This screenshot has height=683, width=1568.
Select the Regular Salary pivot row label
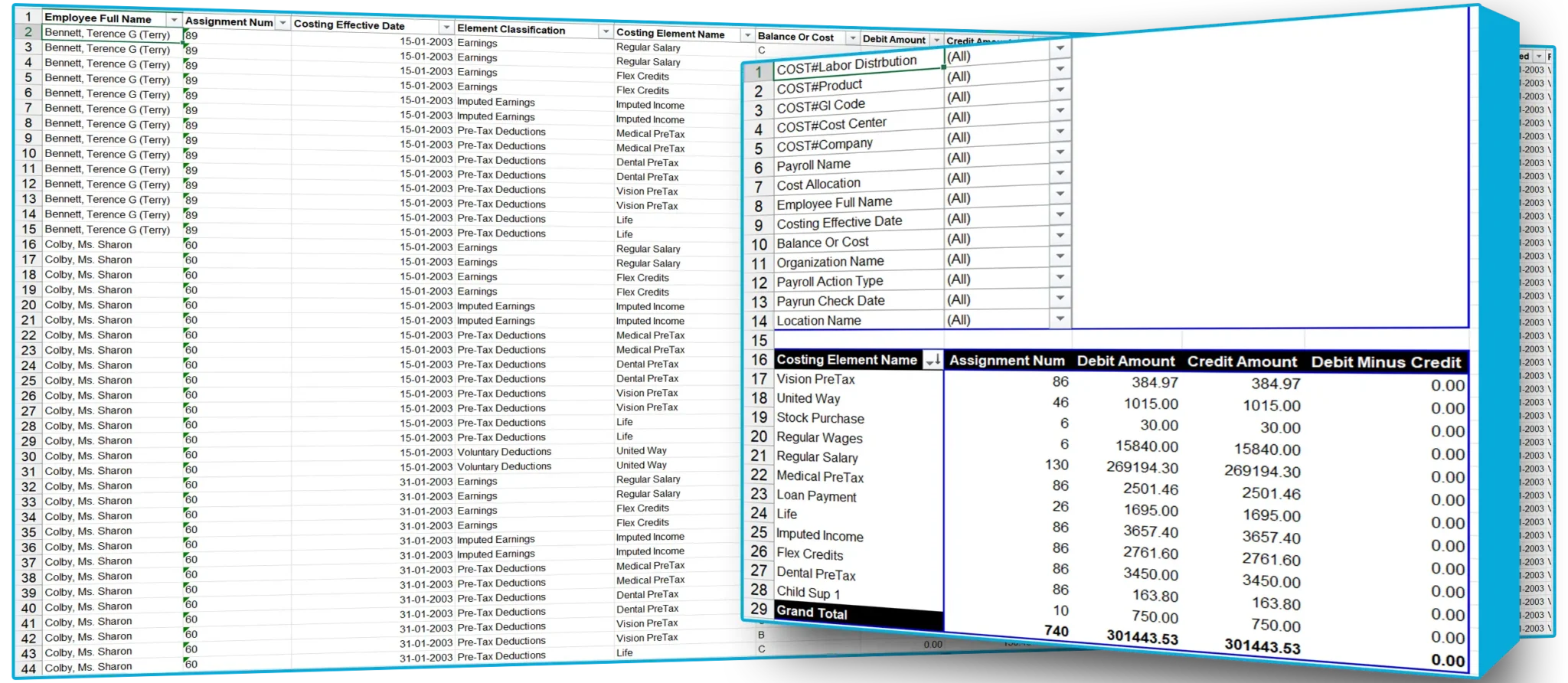(x=817, y=457)
